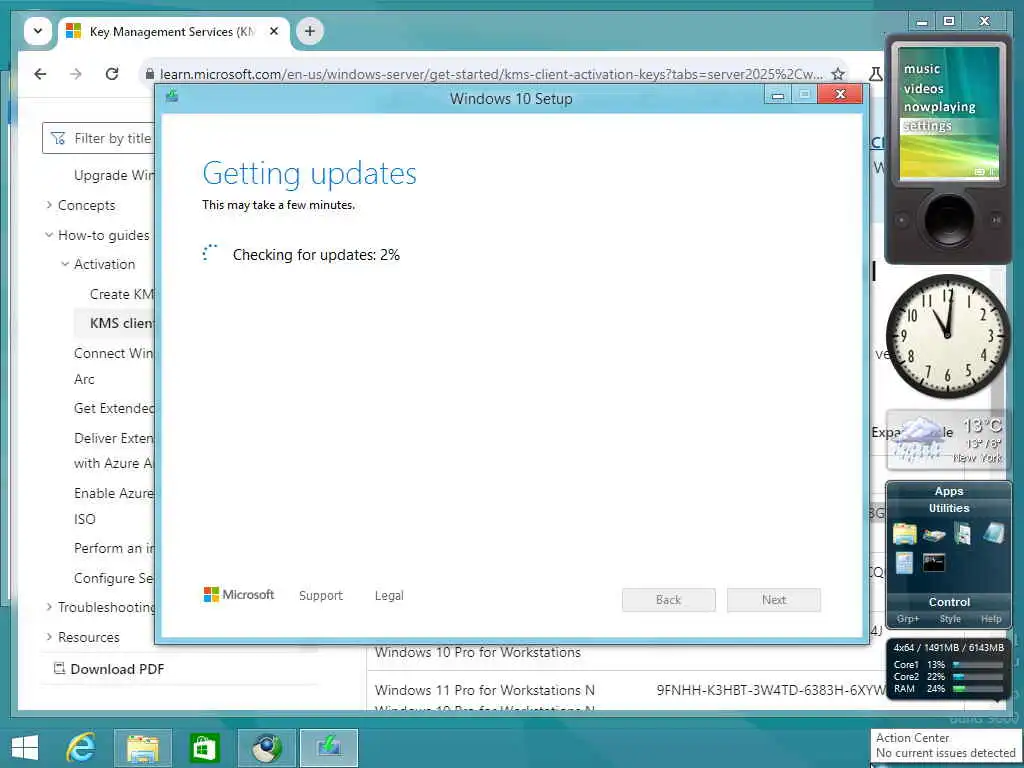The image size is (1024, 768).
Task: Click the Apps header in launcher gadget
Action: coord(948,491)
